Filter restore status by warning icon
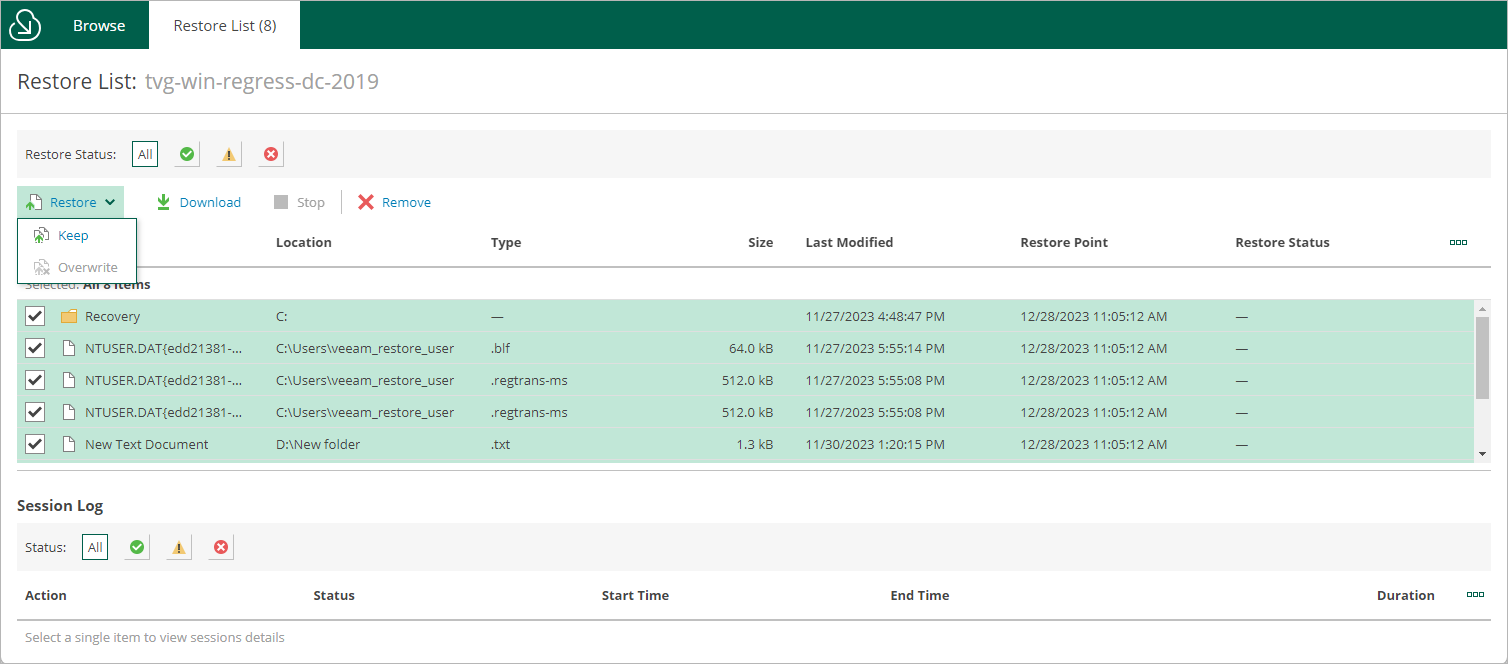The width and height of the screenshot is (1508, 664). [x=229, y=154]
